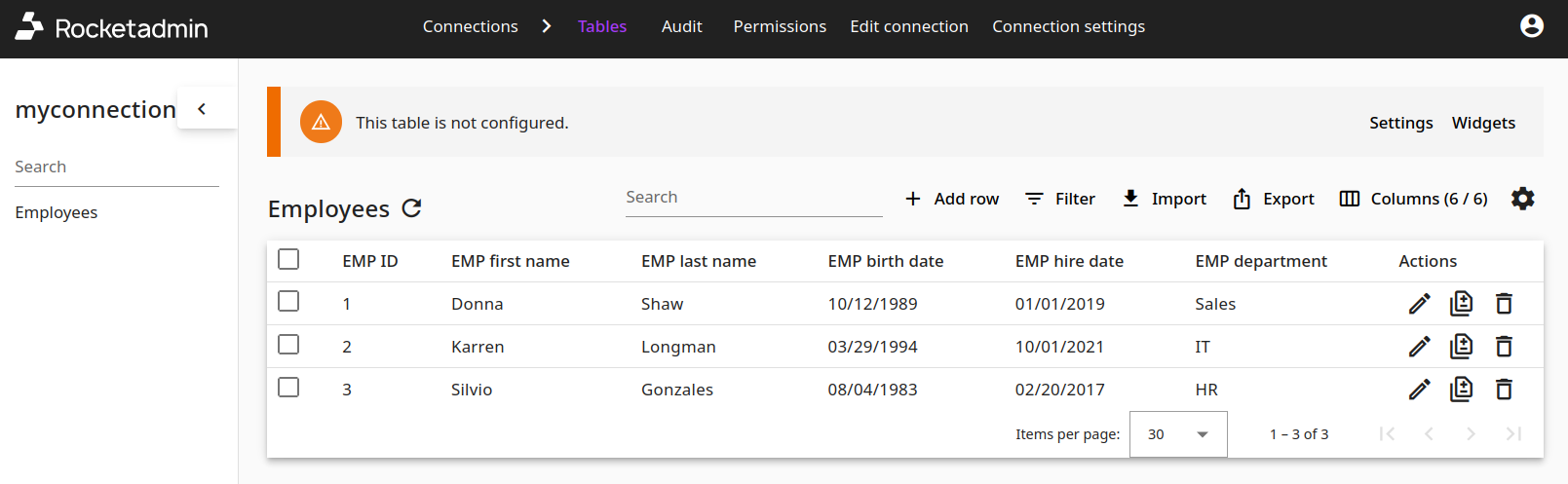The width and height of the screenshot is (1568, 484).
Task: Delete the Donna Shaw row
Action: pyautogui.click(x=1504, y=304)
